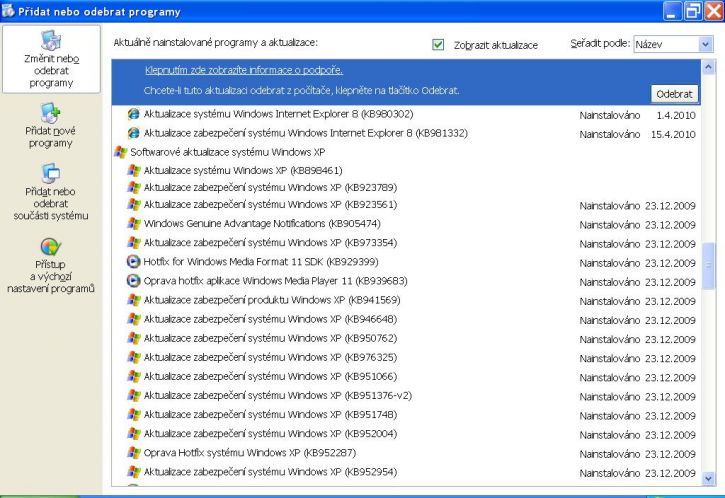725x498 pixels.
Task: Open Přidat nebo odebrat součásti systému
Action: point(50,192)
